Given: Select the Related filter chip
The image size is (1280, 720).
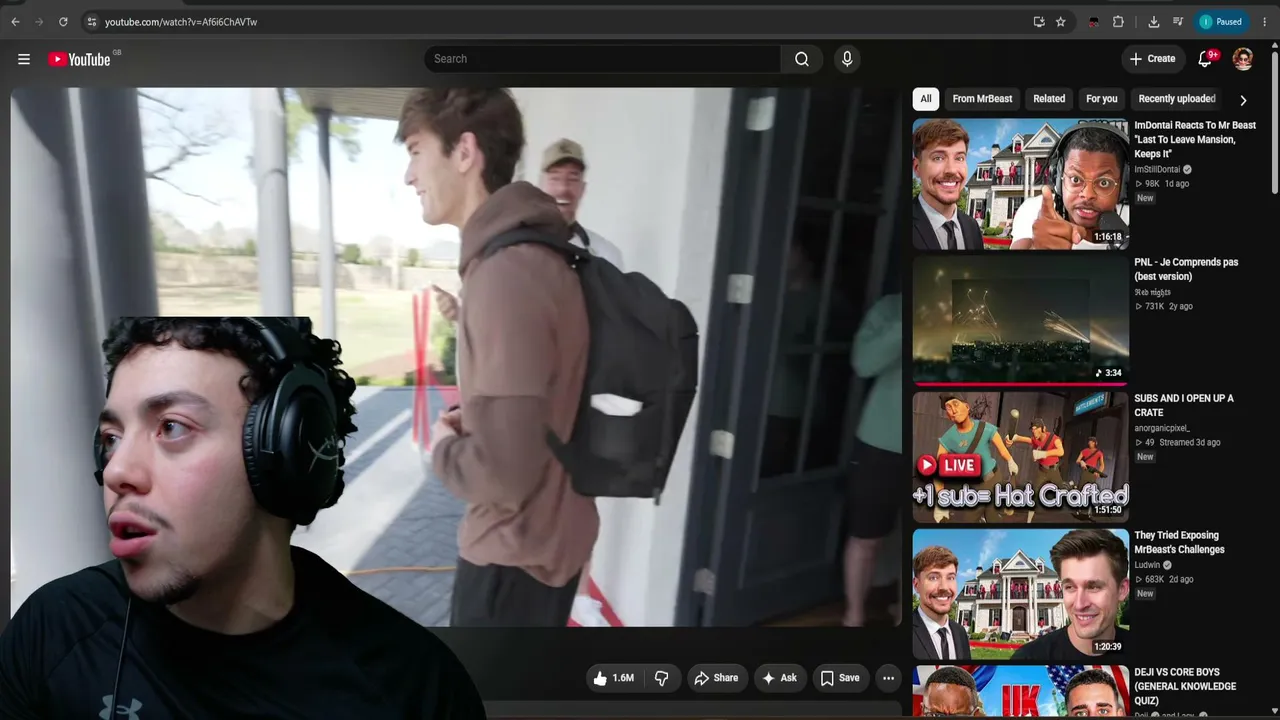Looking at the screenshot, I should [x=1049, y=99].
